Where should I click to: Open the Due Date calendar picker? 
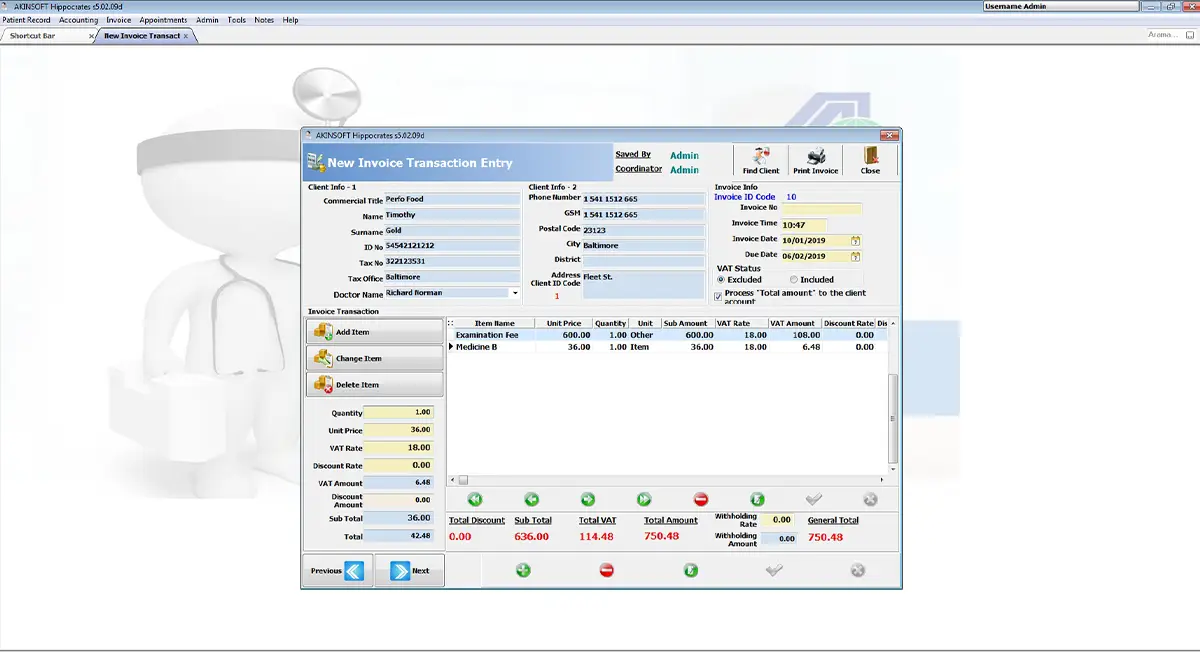pos(856,256)
